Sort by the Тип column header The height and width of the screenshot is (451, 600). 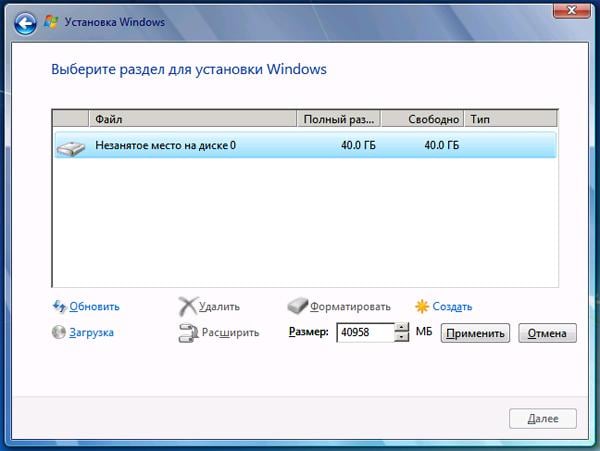[x=511, y=119]
